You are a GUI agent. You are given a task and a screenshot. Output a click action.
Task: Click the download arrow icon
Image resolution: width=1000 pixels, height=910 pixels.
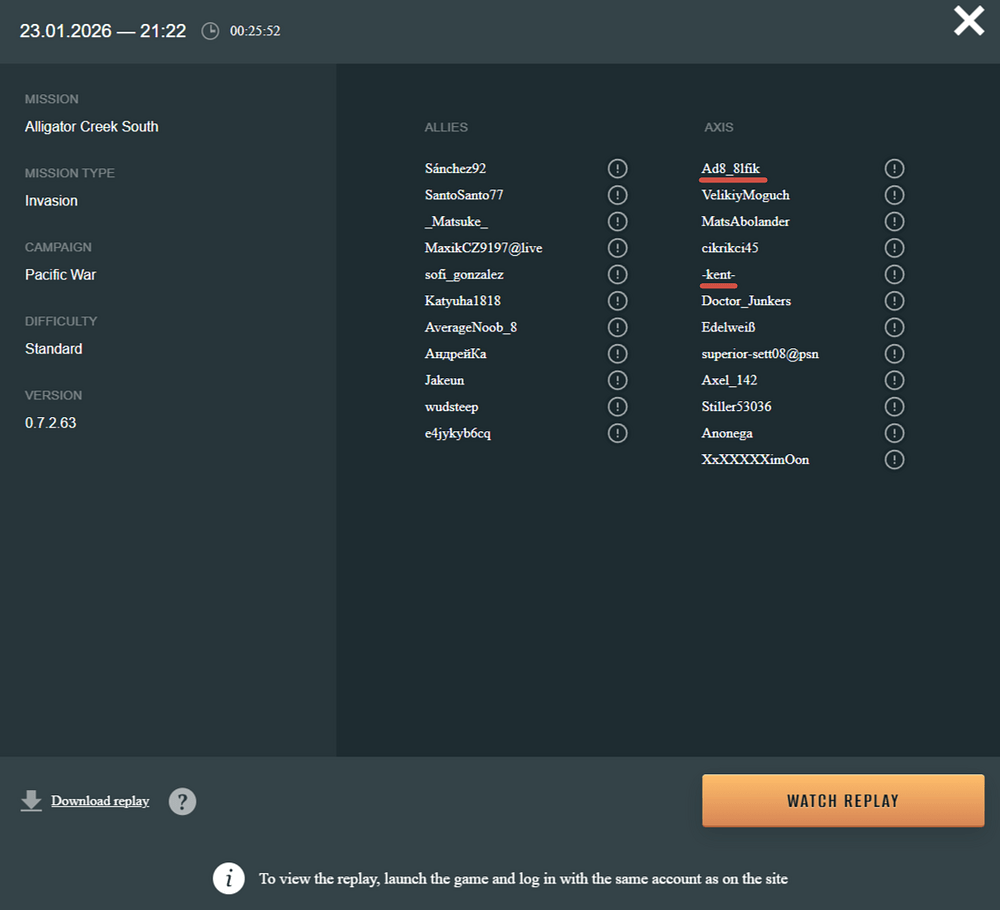[x=31, y=801]
